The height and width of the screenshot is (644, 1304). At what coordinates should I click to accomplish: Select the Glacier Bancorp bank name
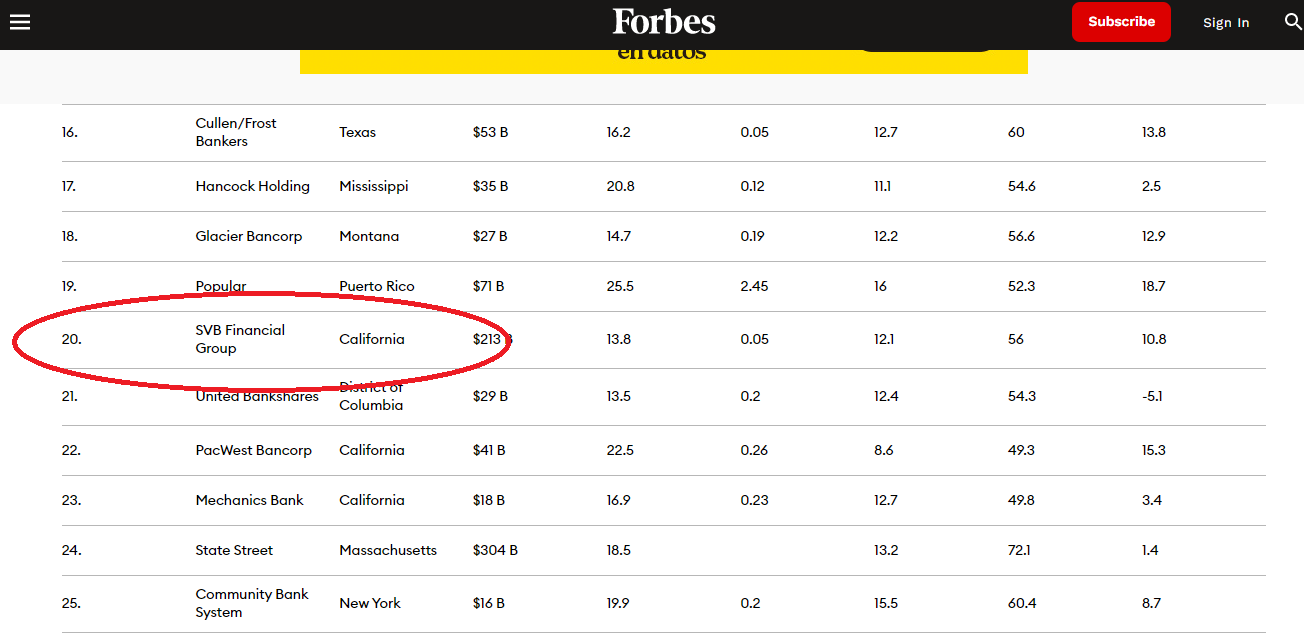(249, 236)
